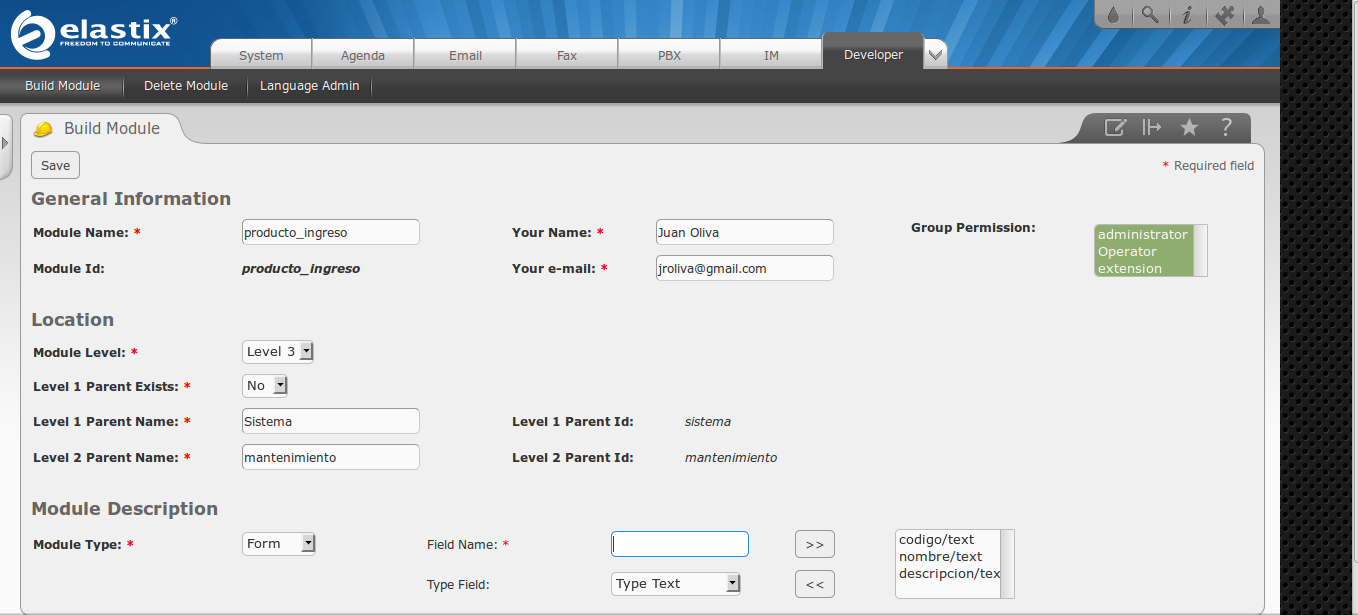Click inside the Field Name input box
Image resolution: width=1358 pixels, height=615 pixels.
pos(679,544)
